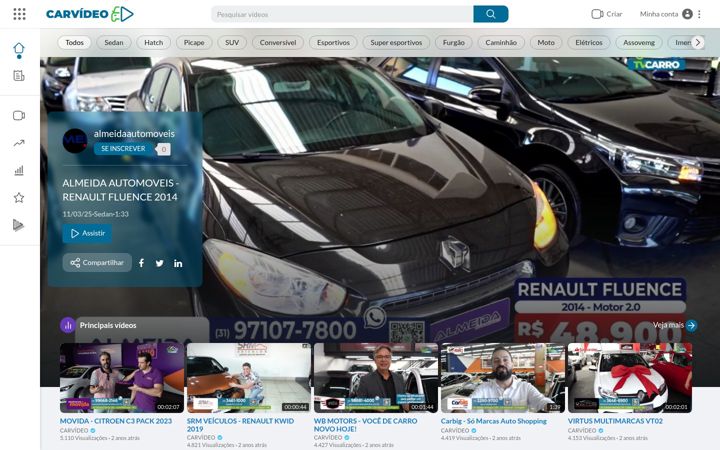Go to the Carvídeo logo homepage
Viewport: 720px width, 450px height.
(x=90, y=14)
